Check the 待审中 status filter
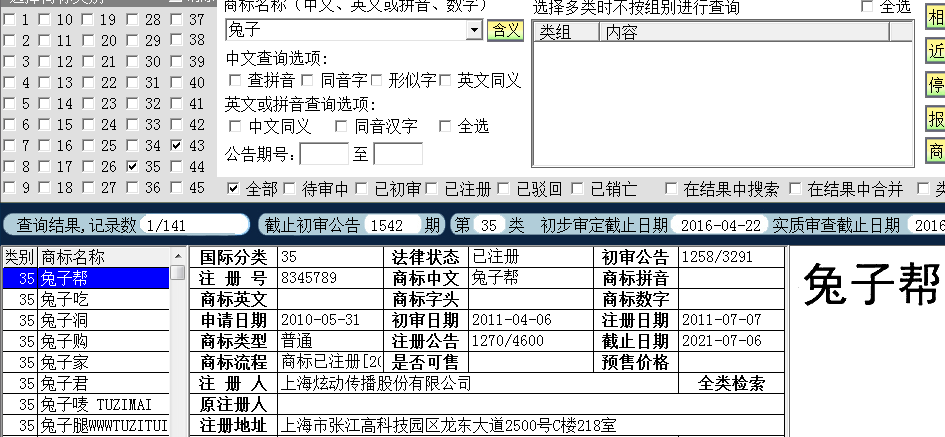Screen dimensions: 945x437 [x=289, y=189]
